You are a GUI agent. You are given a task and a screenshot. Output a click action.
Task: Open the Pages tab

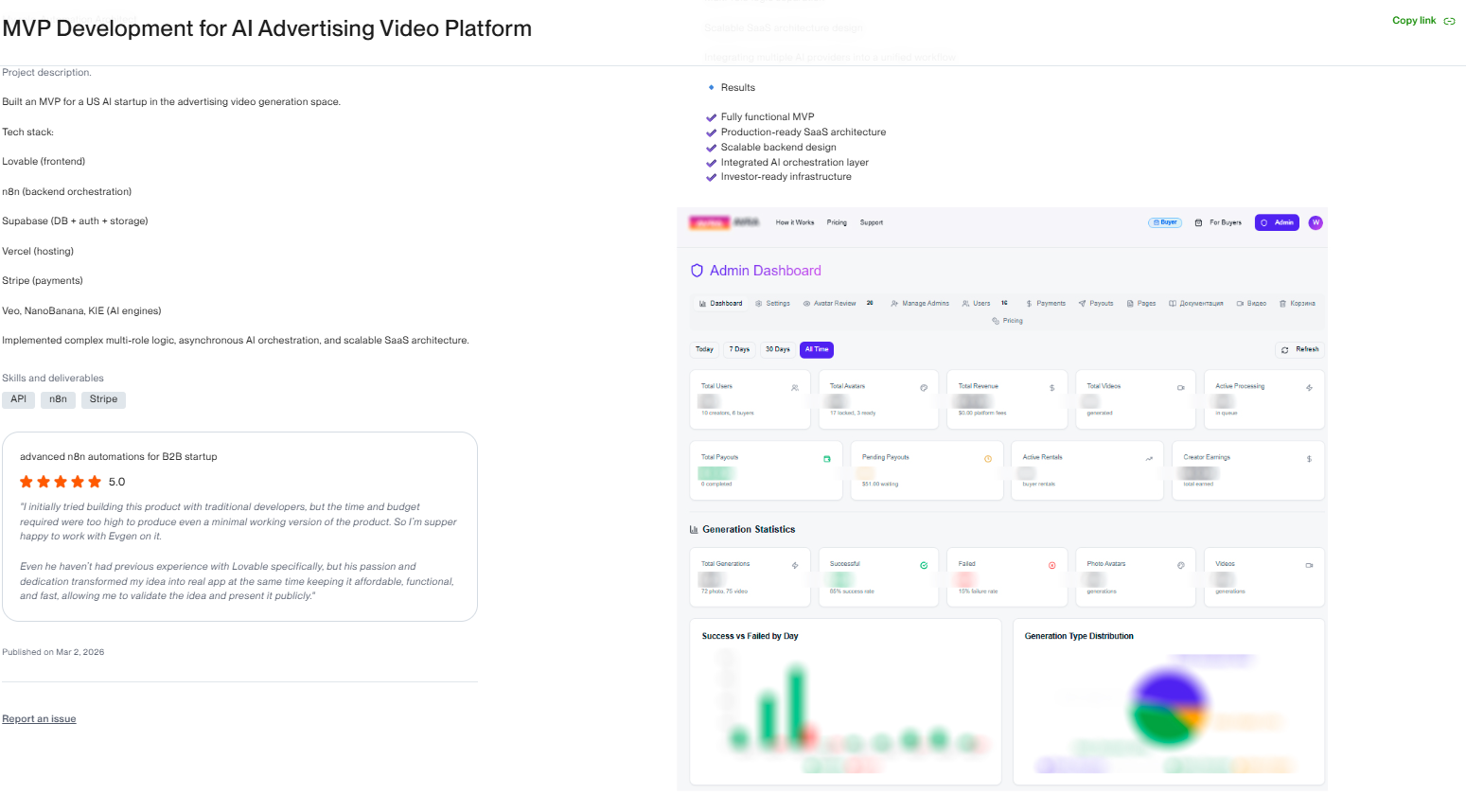tap(1141, 304)
